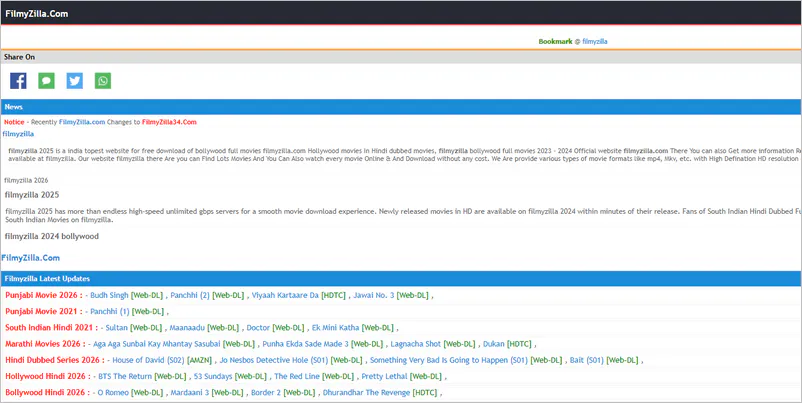Open Lagnacha Shot movie link
This screenshot has width=802, height=403.
tap(416, 344)
